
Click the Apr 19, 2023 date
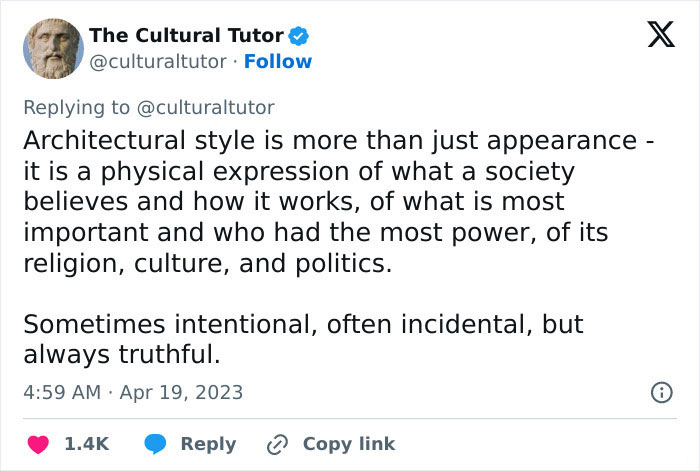click(x=181, y=392)
